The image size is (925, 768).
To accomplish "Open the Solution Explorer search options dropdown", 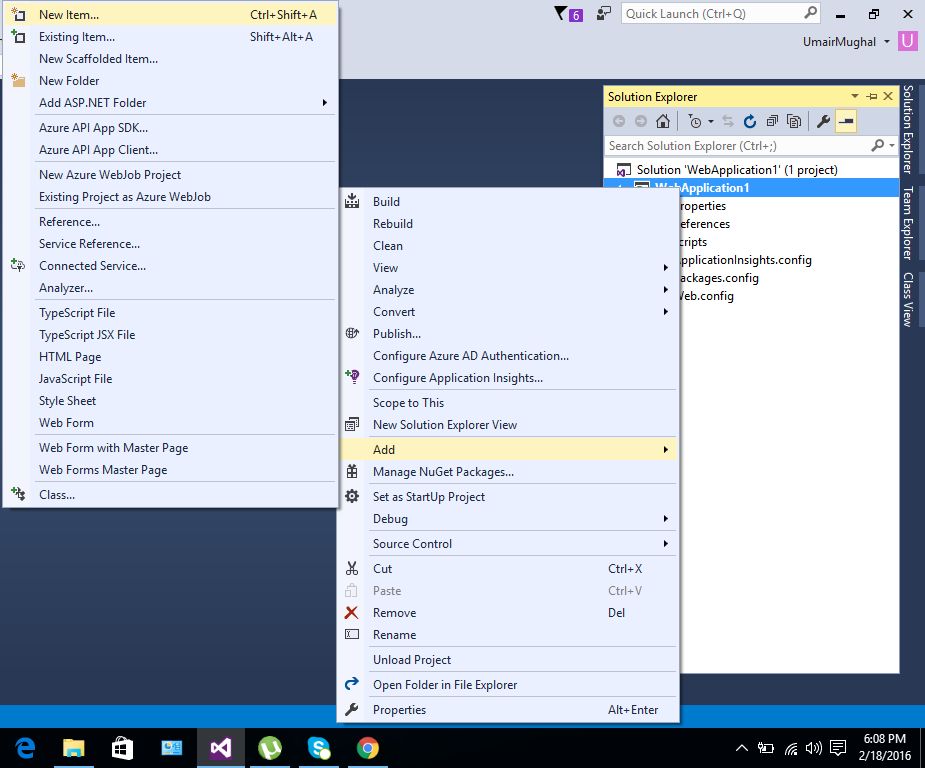I will (x=892, y=145).
